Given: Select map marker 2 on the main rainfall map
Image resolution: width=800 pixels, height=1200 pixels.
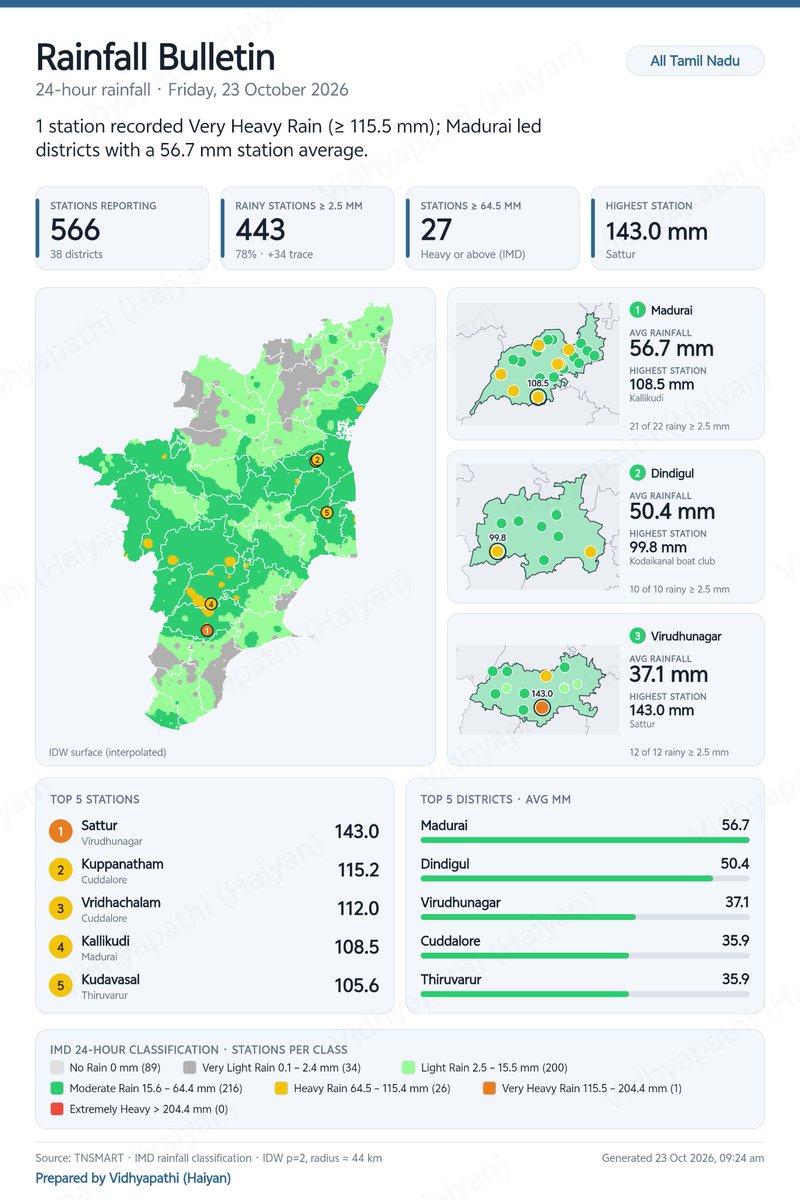Looking at the screenshot, I should coord(317,460).
